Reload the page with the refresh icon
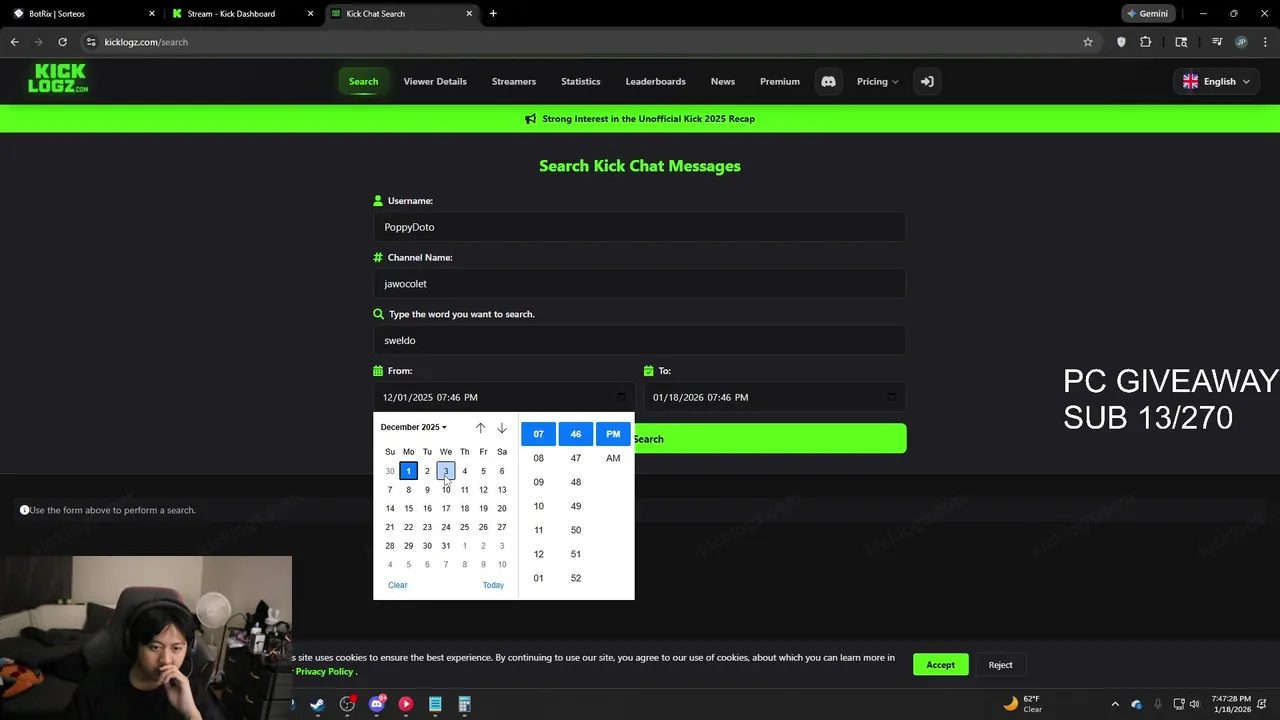 click(x=62, y=42)
